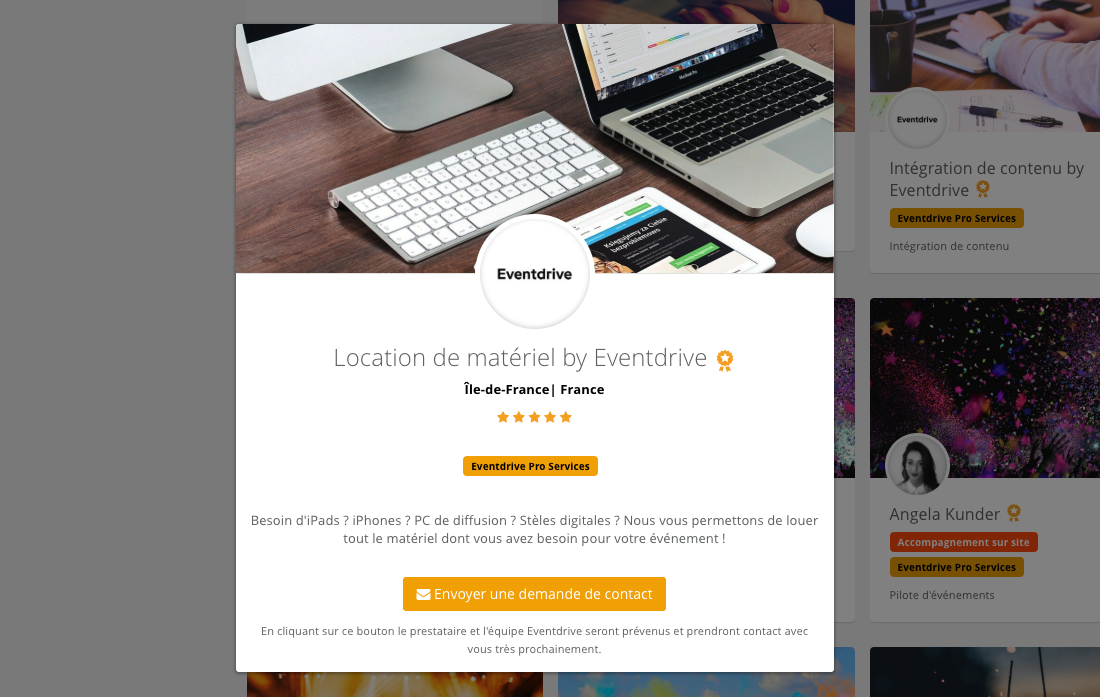Send a contact request with Envoyer button
Screen dimensions: 1100x697
[x=535, y=594]
